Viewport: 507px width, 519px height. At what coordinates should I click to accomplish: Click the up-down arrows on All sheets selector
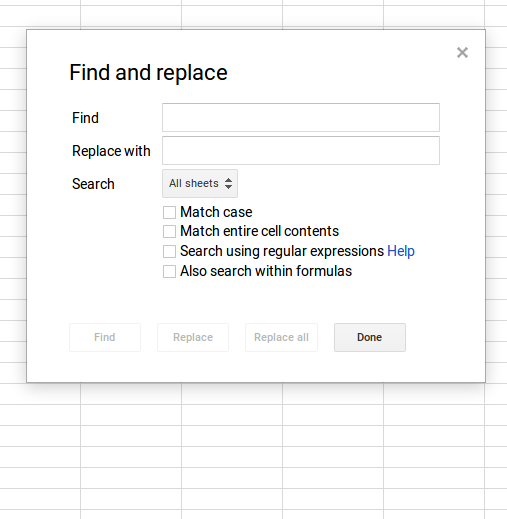click(228, 183)
